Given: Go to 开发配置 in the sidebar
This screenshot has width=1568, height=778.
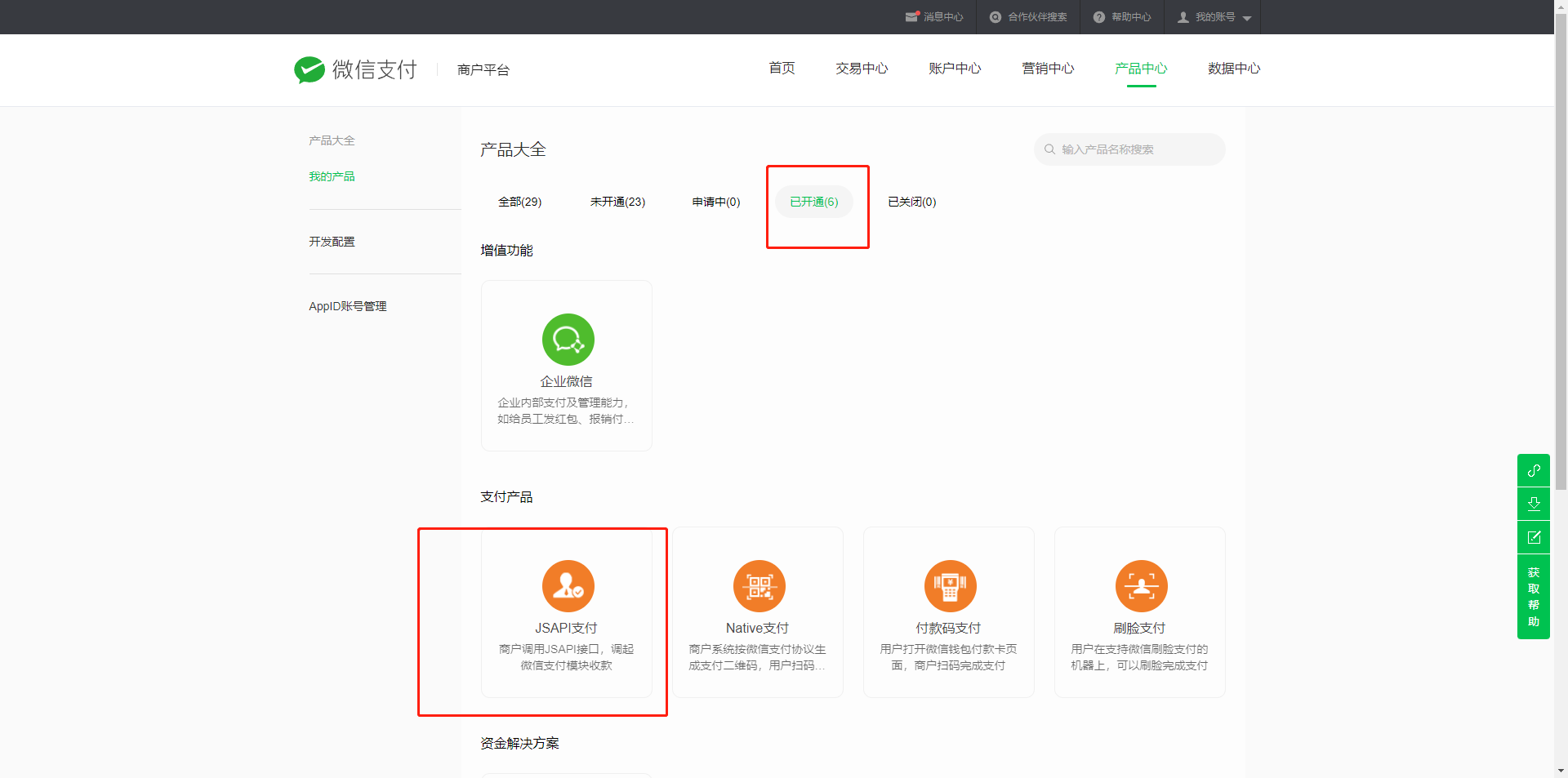Looking at the screenshot, I should tap(332, 242).
